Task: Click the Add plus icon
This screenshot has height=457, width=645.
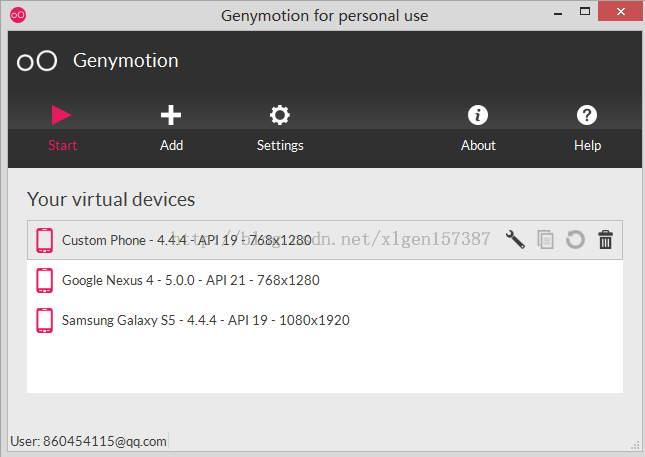Action: [x=171, y=116]
